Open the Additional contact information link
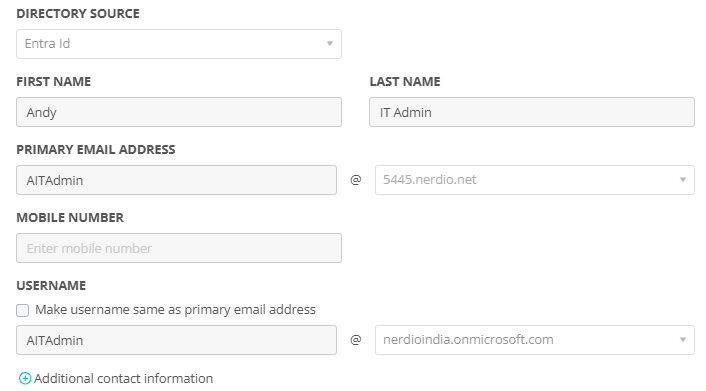 click(123, 378)
